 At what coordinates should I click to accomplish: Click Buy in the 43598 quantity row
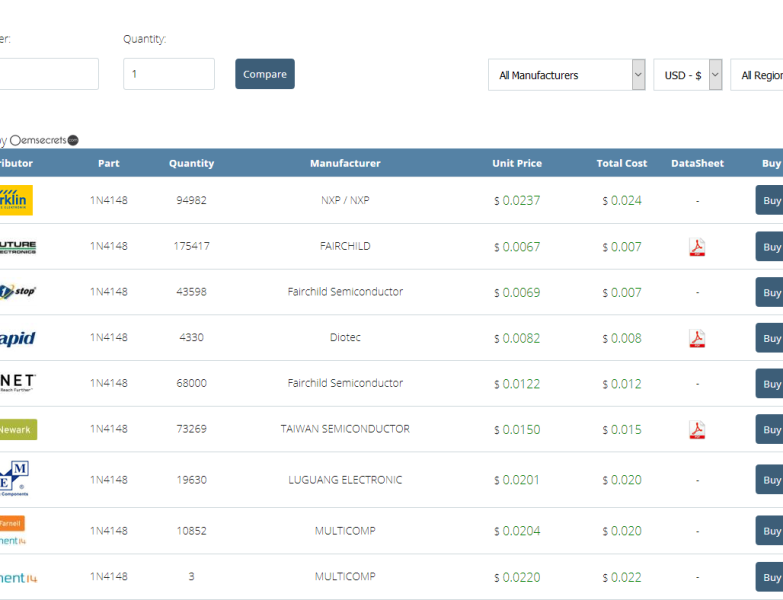[x=769, y=292]
